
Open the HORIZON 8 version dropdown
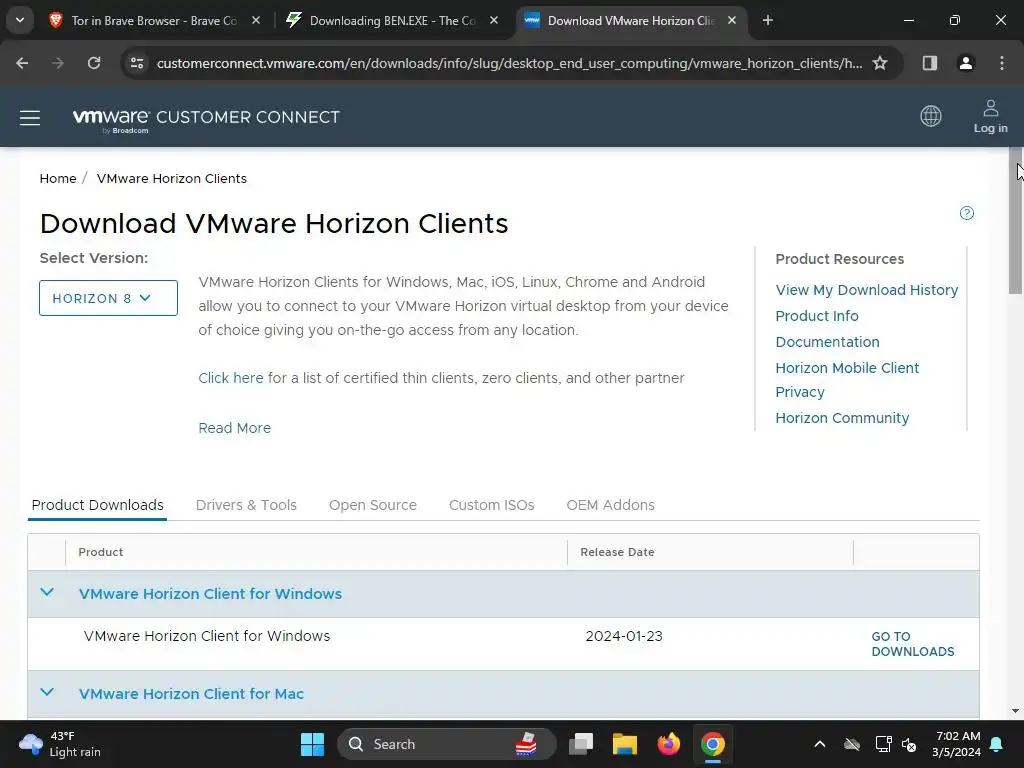coord(108,298)
